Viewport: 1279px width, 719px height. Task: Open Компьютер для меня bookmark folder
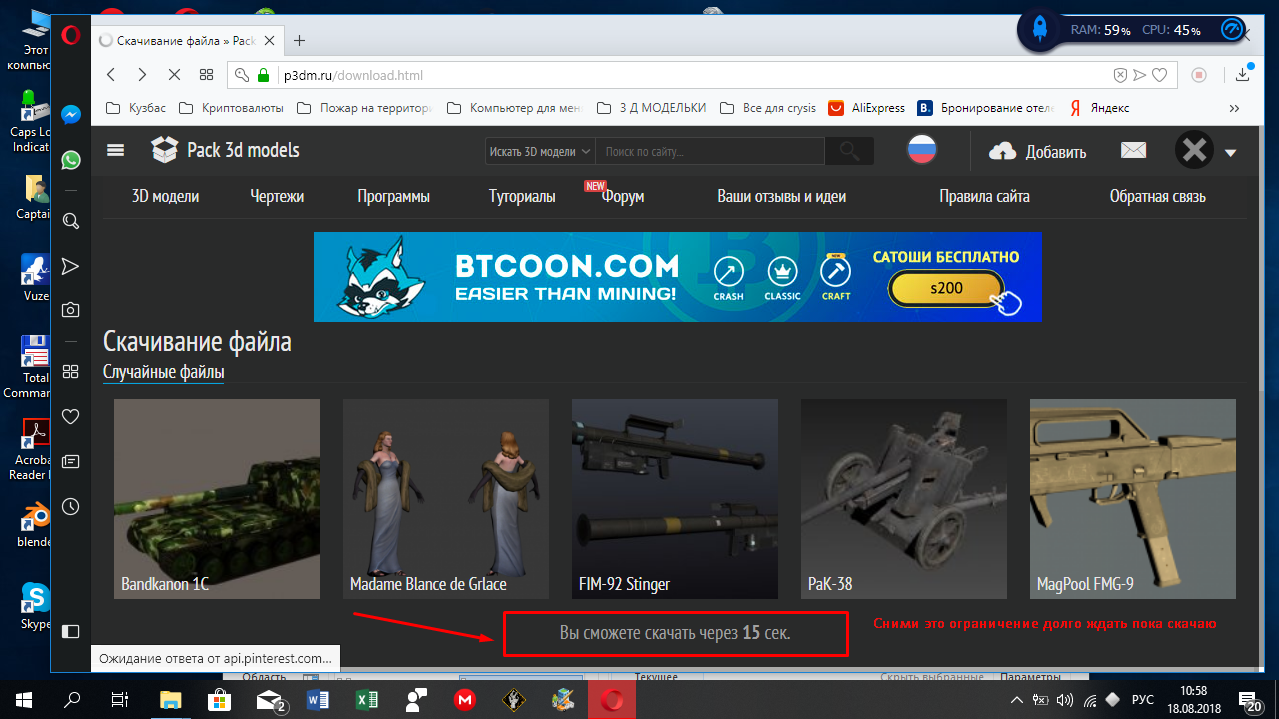[x=513, y=108]
